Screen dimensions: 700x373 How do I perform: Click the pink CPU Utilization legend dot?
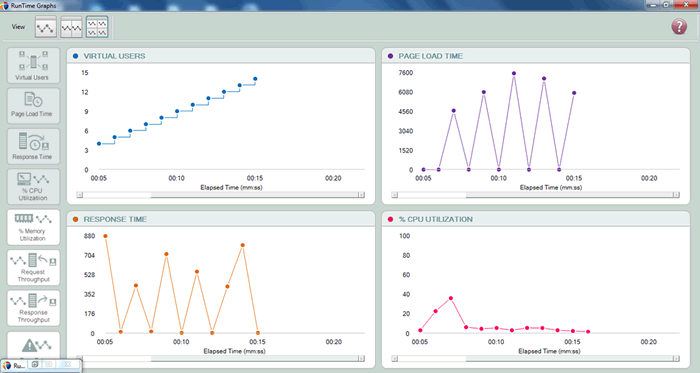coord(391,220)
